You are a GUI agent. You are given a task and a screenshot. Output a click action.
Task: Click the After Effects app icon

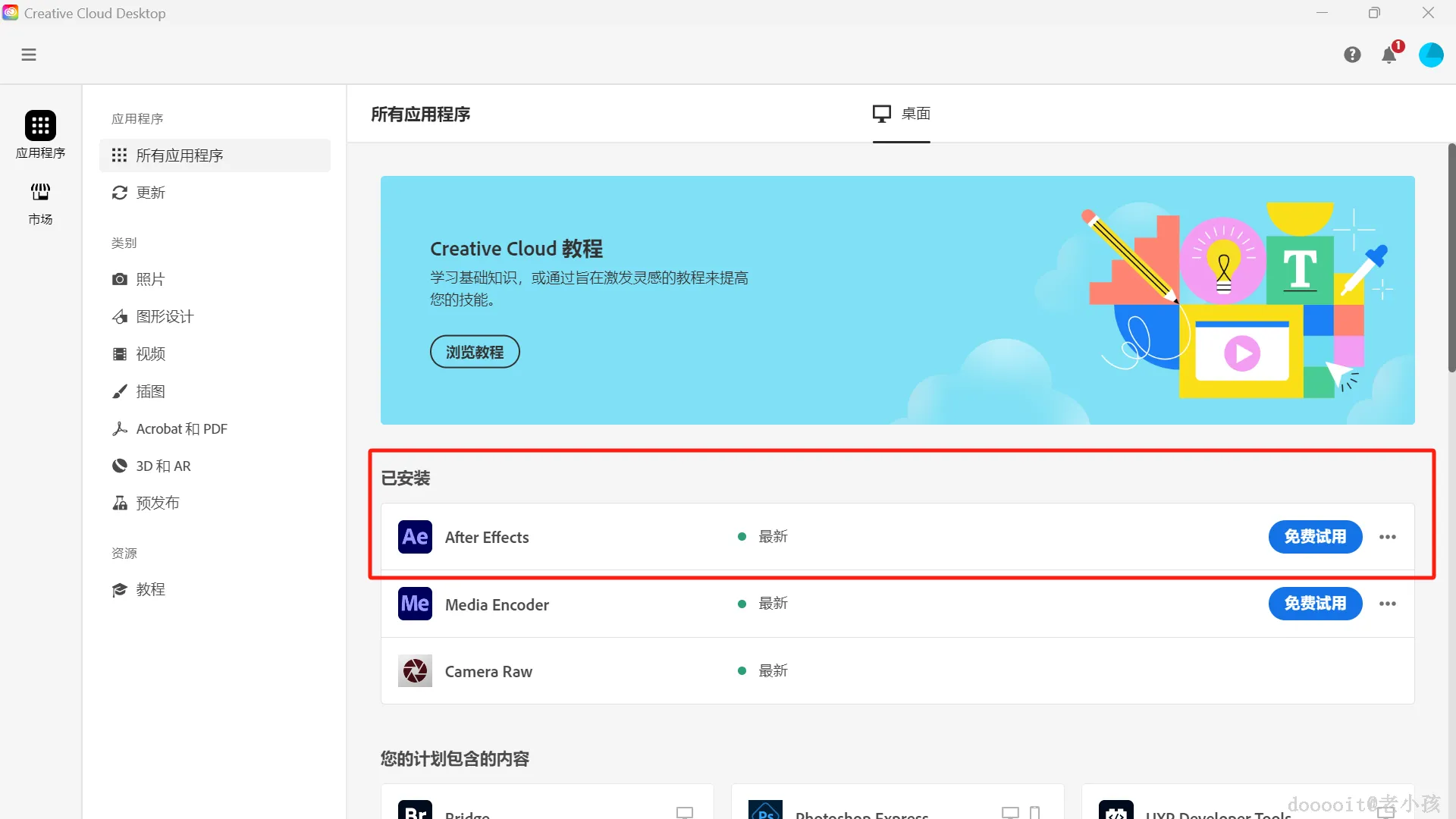[414, 537]
